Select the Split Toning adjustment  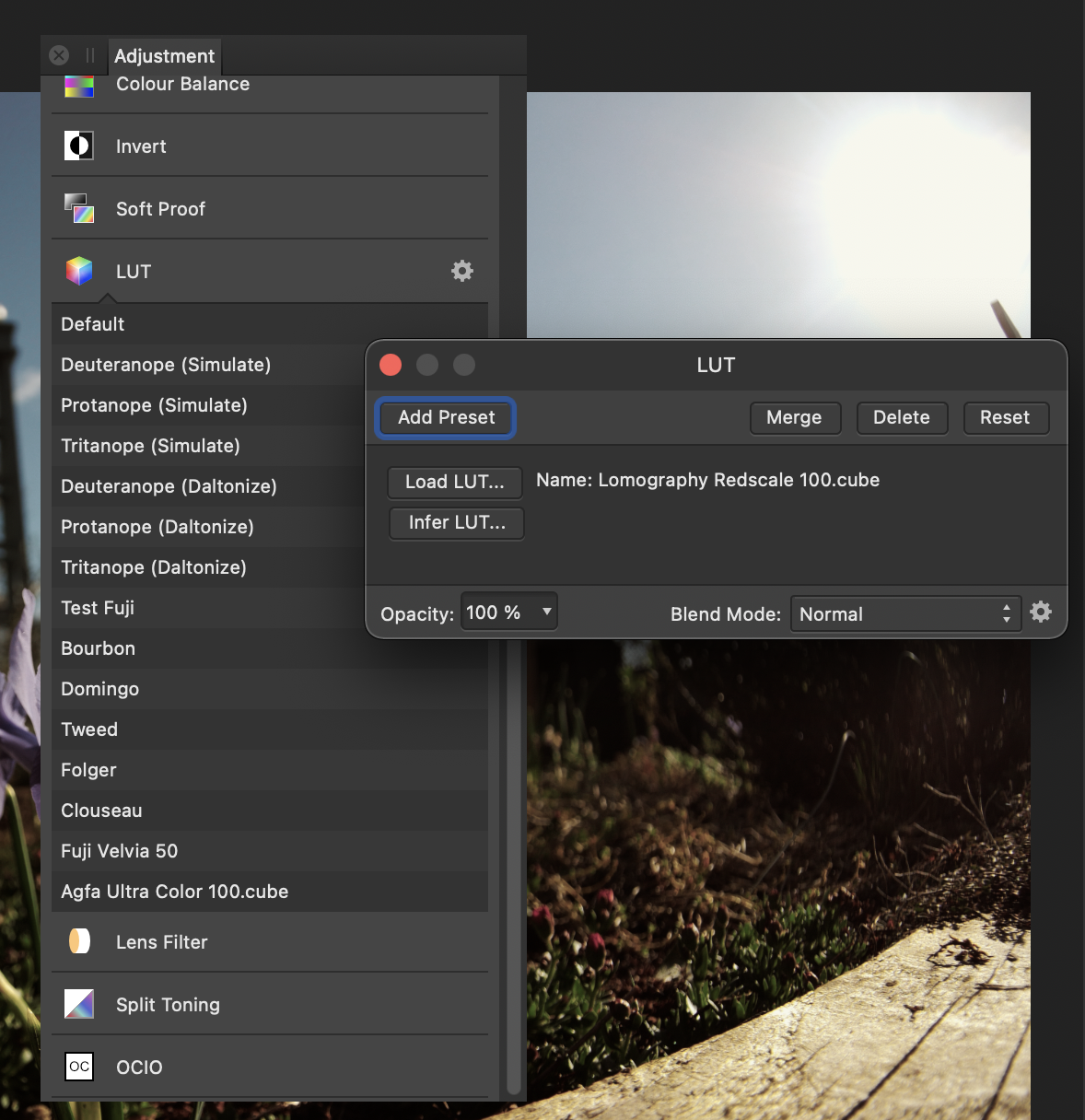point(270,1004)
